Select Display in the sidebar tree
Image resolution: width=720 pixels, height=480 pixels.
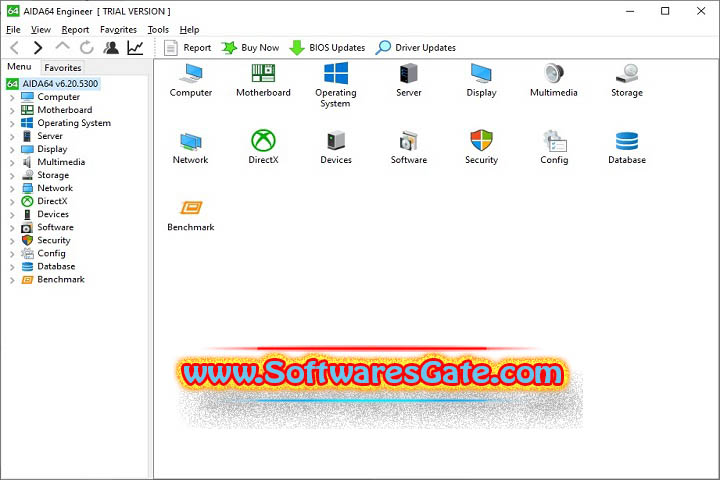(x=52, y=149)
